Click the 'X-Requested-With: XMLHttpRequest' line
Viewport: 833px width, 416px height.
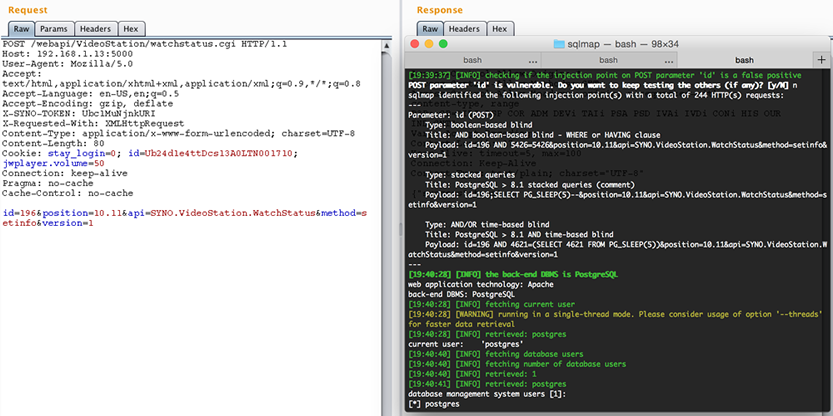(91, 123)
